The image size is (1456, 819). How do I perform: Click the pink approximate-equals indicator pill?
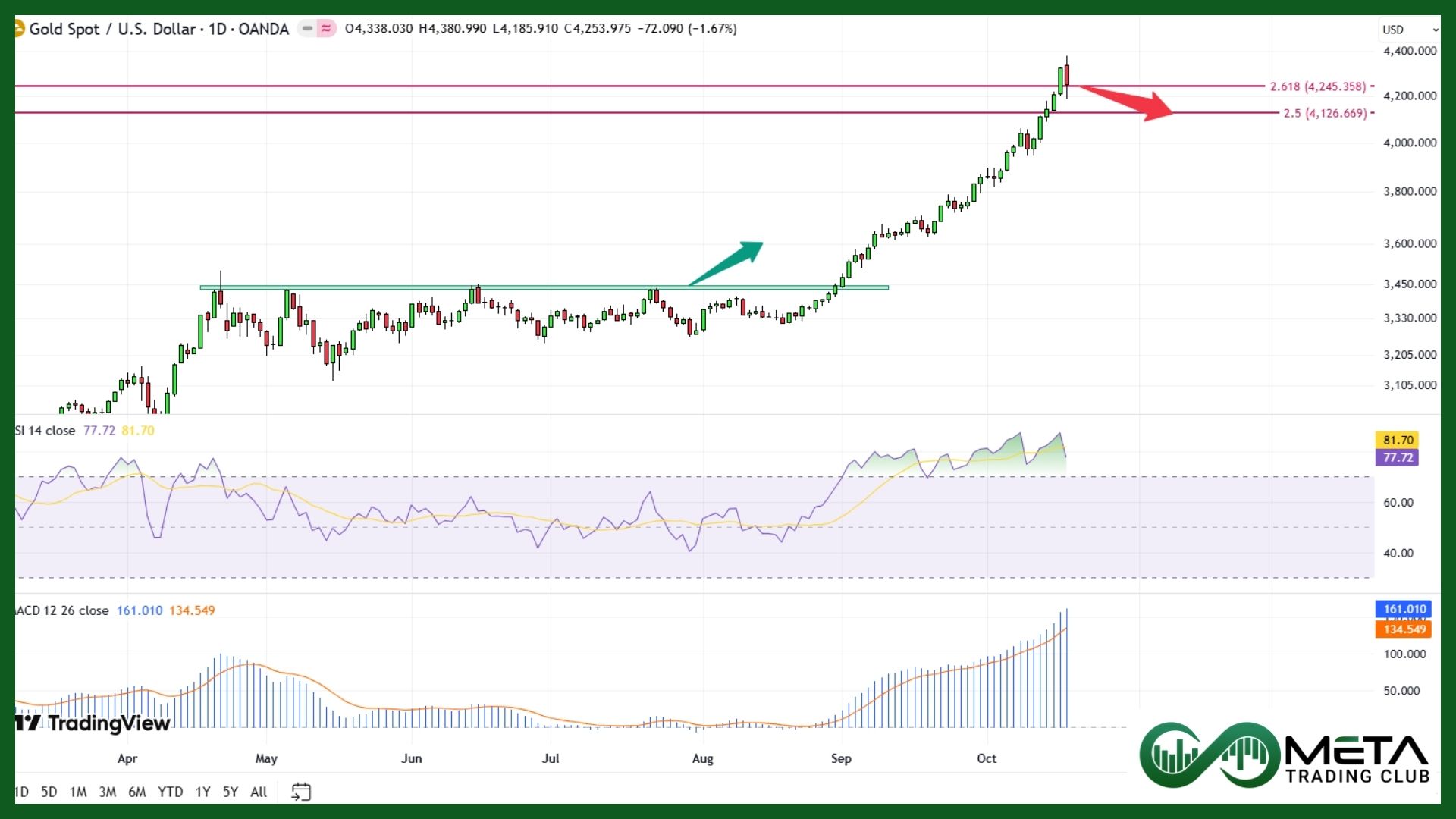(x=326, y=29)
